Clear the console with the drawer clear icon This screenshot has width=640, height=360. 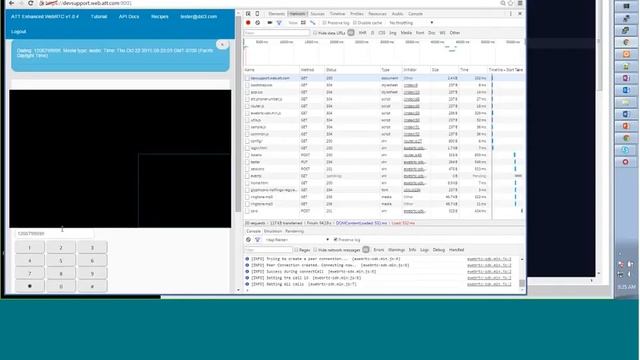[248, 240]
